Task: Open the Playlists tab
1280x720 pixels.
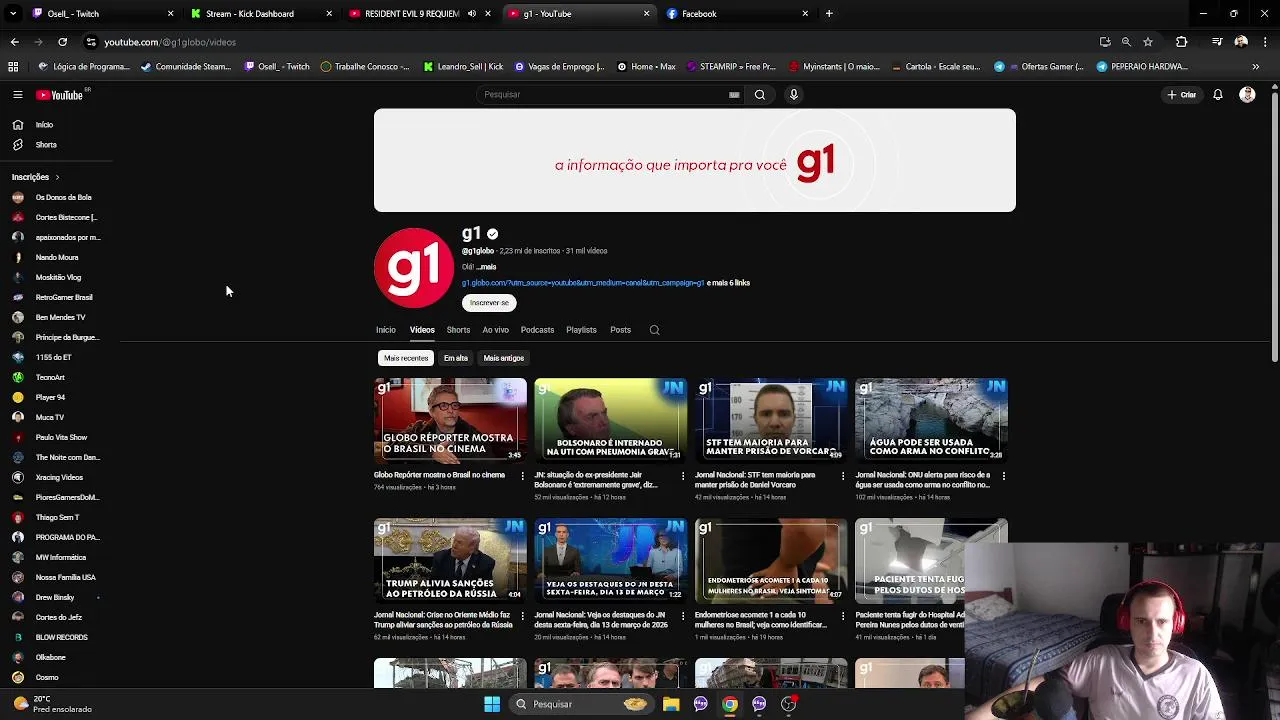Action: 581,330
